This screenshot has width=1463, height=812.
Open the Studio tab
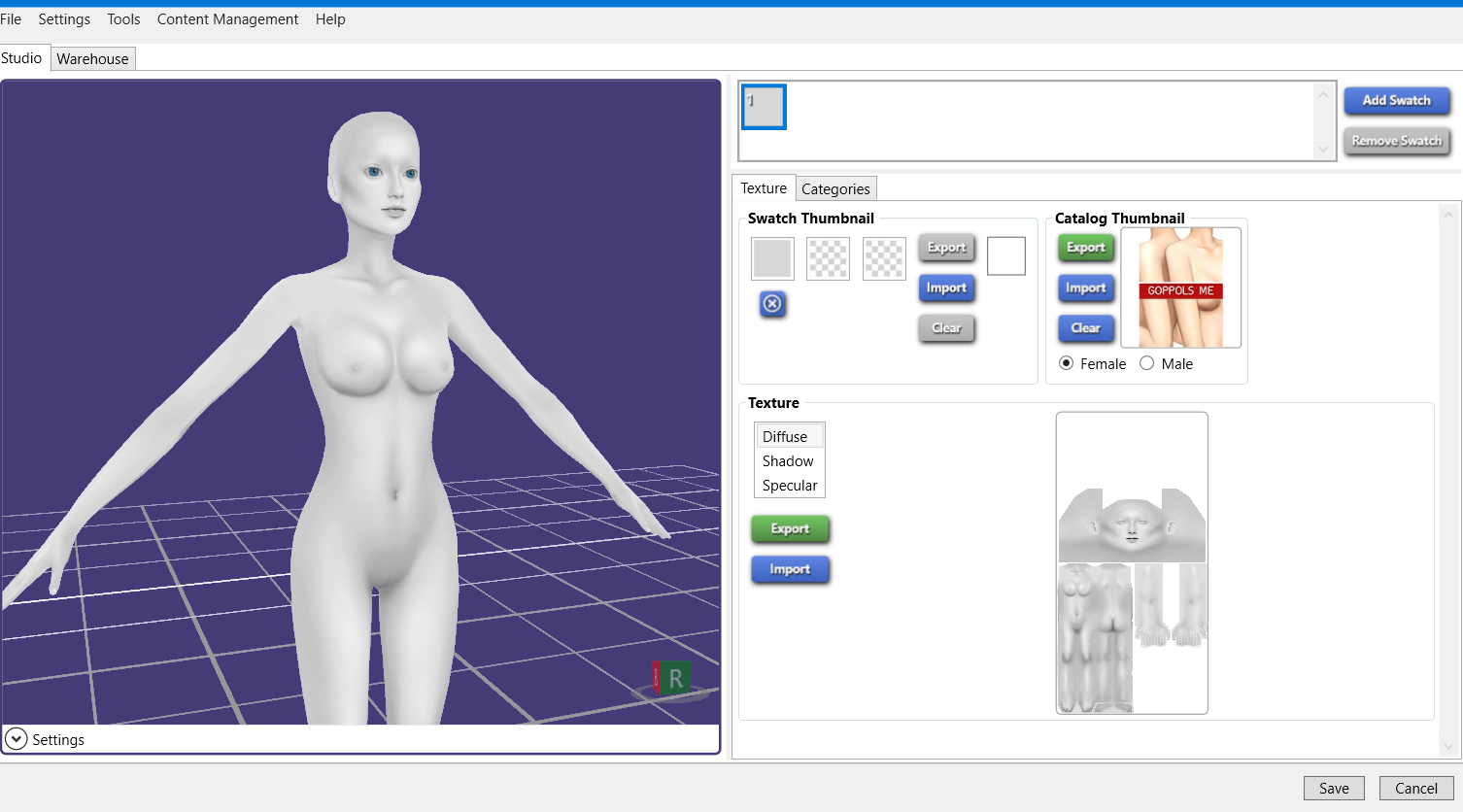[x=21, y=58]
